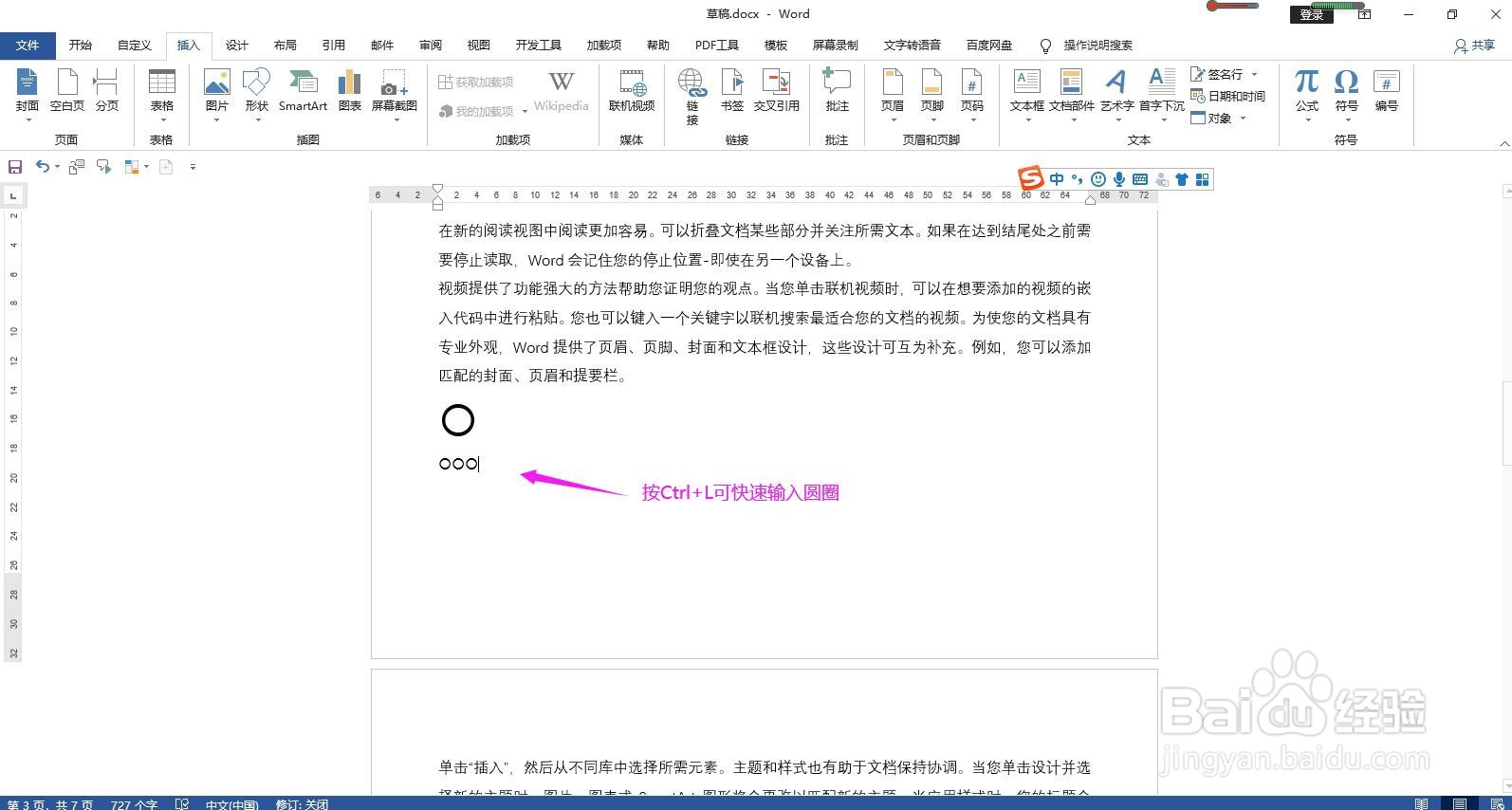The image size is (1512, 810).
Task: Open the File (文件) tab
Action: [28, 46]
